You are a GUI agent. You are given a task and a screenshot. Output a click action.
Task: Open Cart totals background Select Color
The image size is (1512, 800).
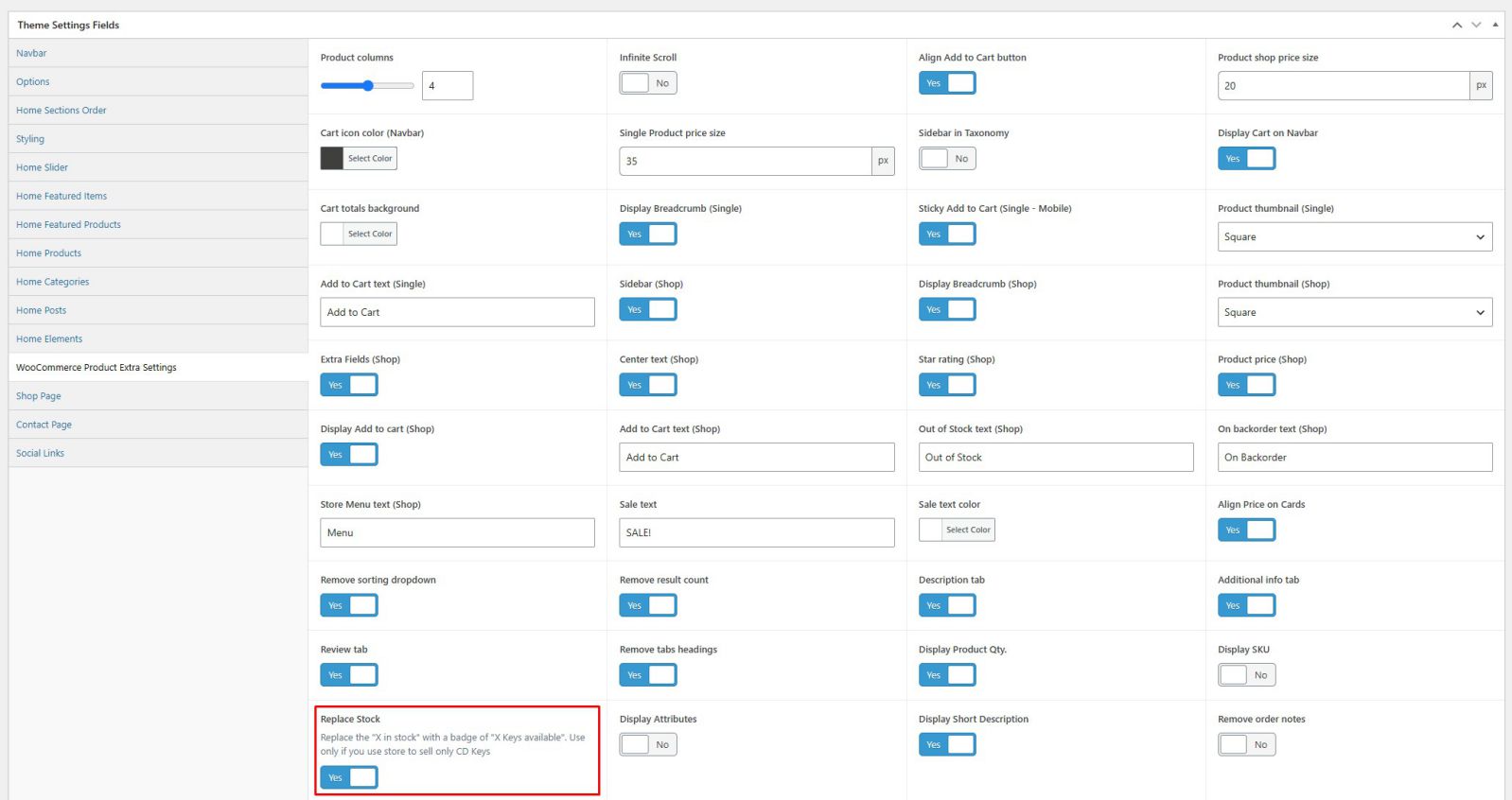359,234
